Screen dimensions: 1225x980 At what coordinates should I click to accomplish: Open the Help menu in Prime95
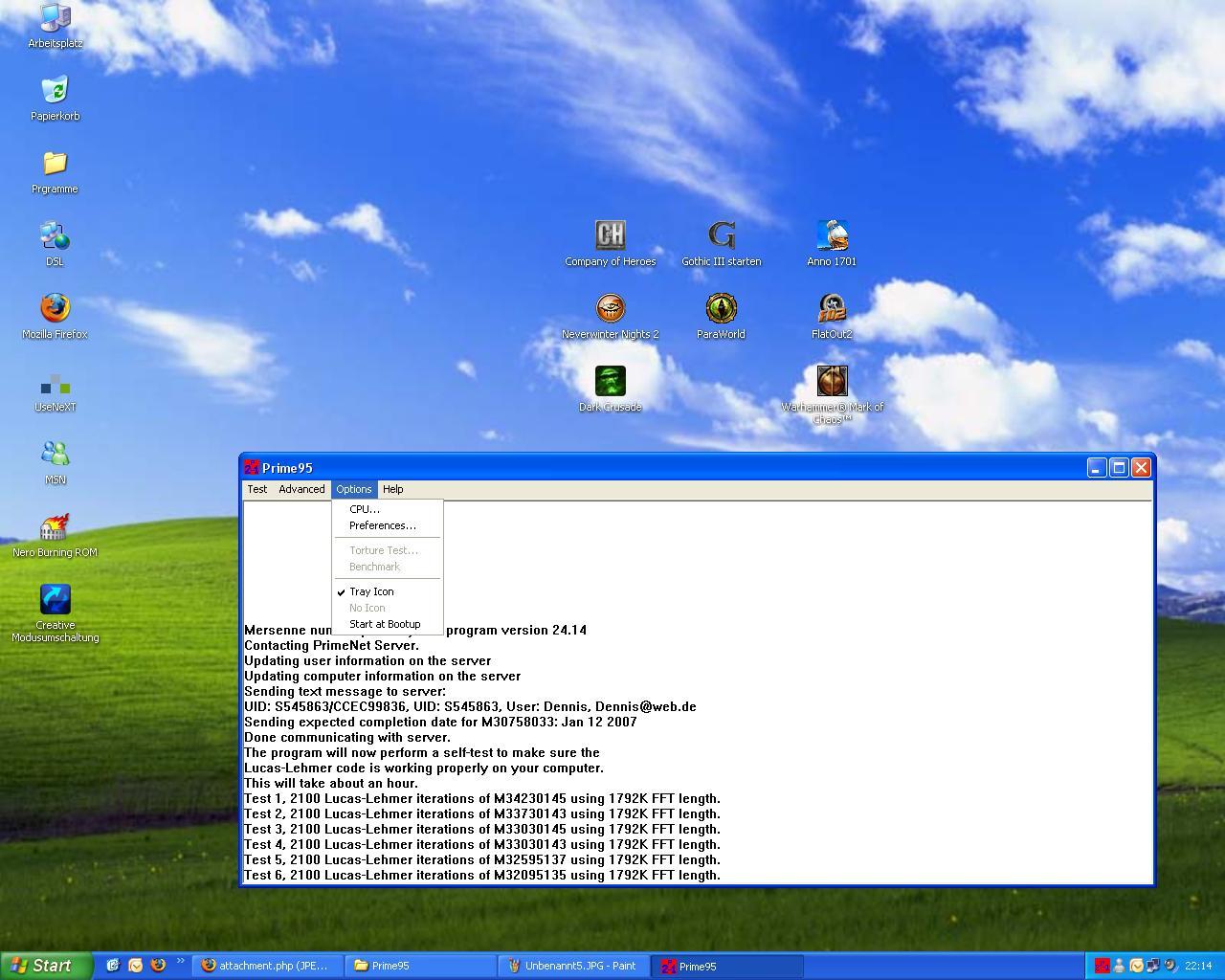(393, 489)
